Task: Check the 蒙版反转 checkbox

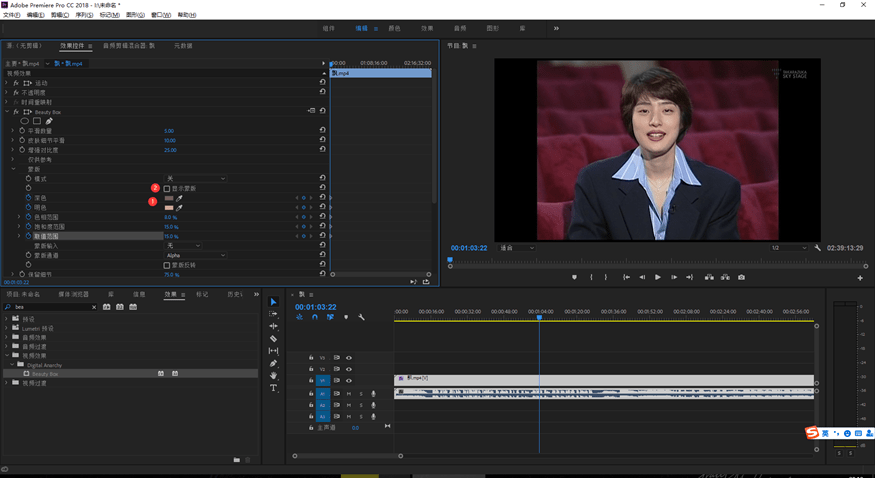Action: pos(167,265)
